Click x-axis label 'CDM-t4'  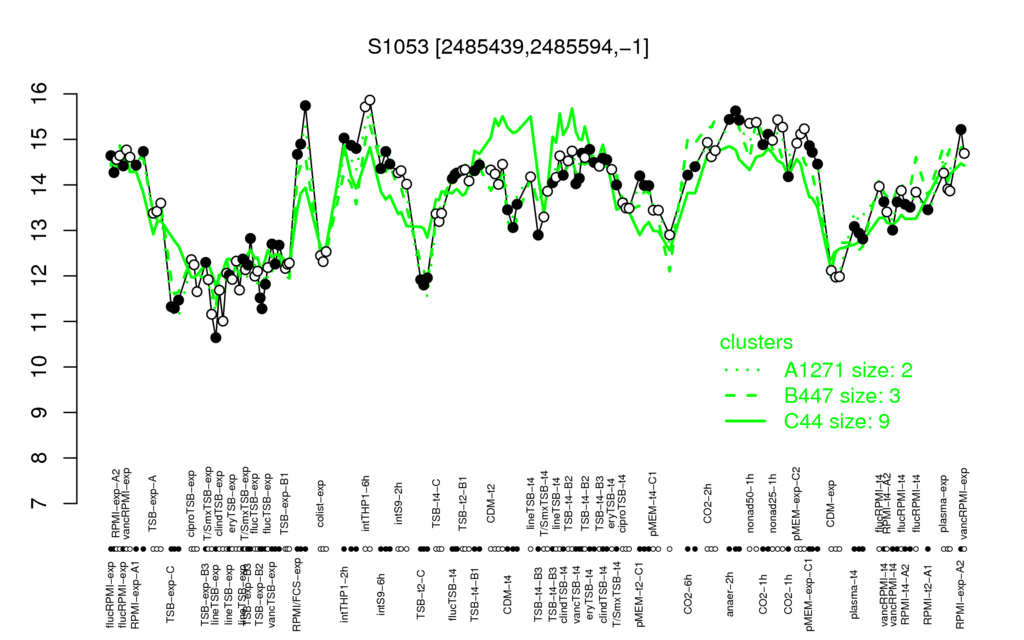[507, 596]
